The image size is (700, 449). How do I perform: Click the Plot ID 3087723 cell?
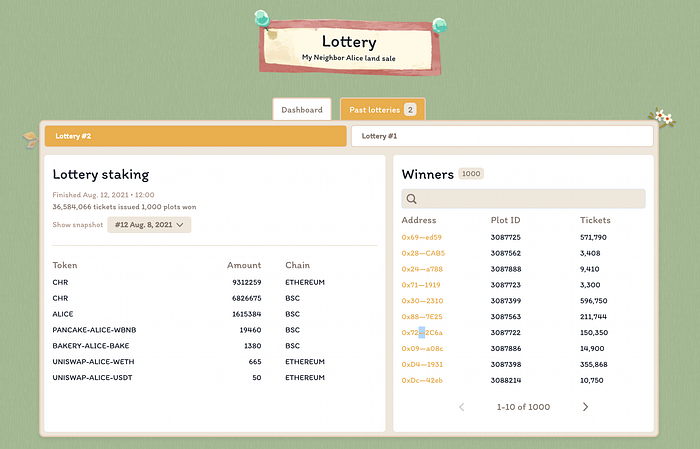point(505,285)
